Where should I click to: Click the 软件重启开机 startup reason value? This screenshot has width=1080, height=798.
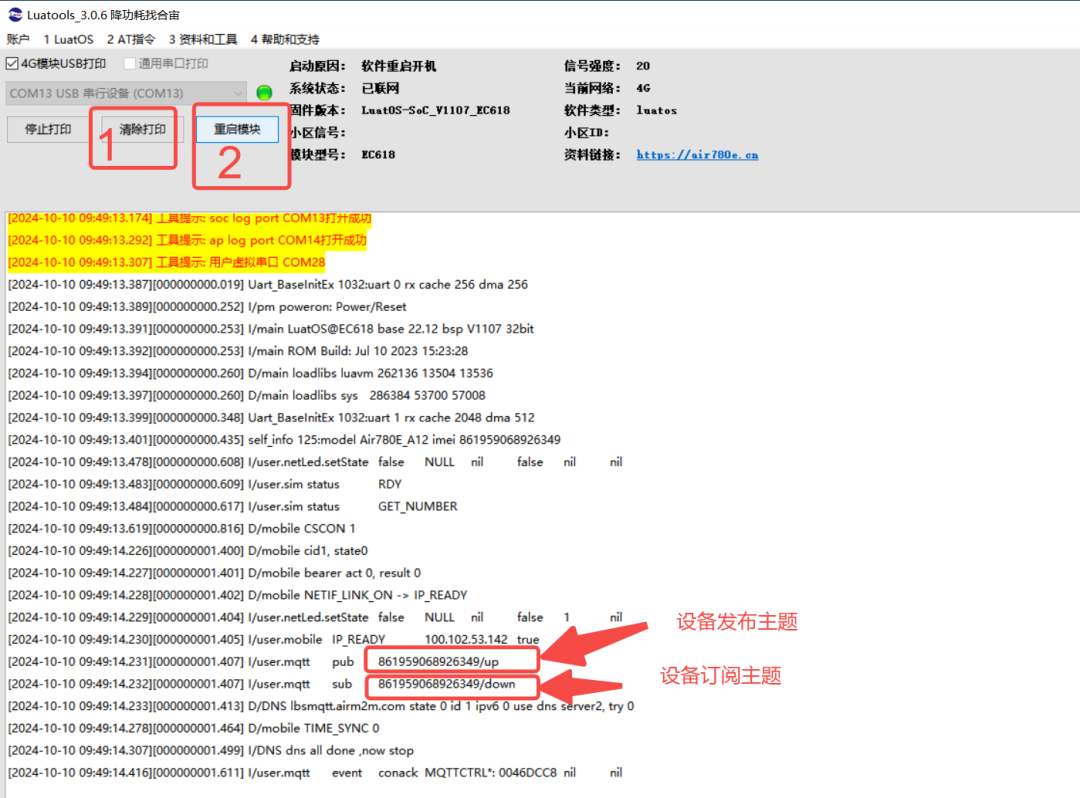(x=399, y=66)
